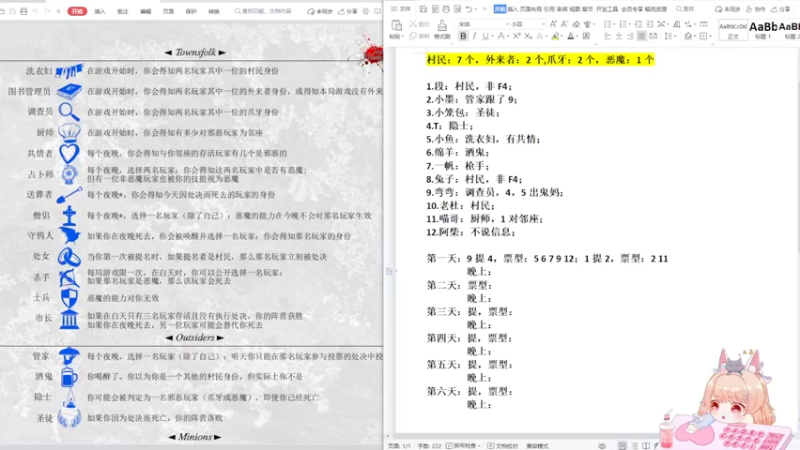Click the increase font size icon
This screenshot has height=450, width=800.
pyautogui.click(x=553, y=24)
